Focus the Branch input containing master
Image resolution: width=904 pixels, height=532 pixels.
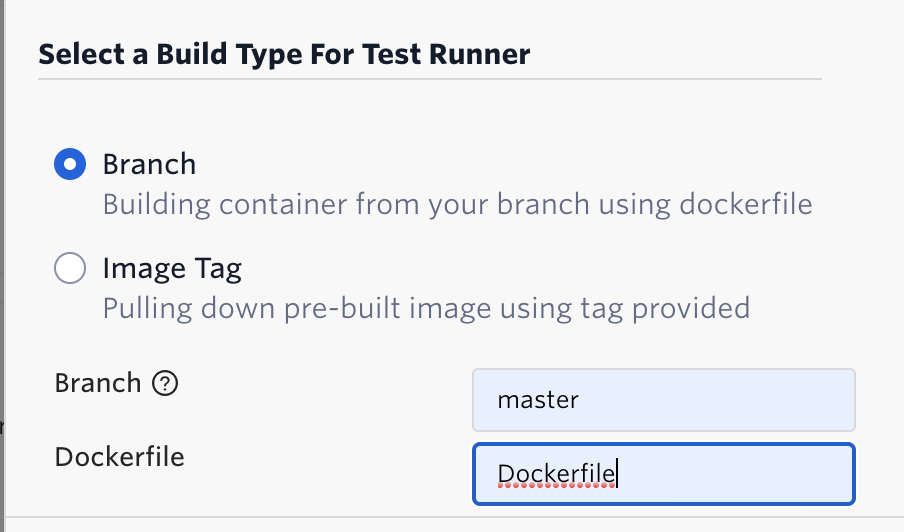point(664,400)
